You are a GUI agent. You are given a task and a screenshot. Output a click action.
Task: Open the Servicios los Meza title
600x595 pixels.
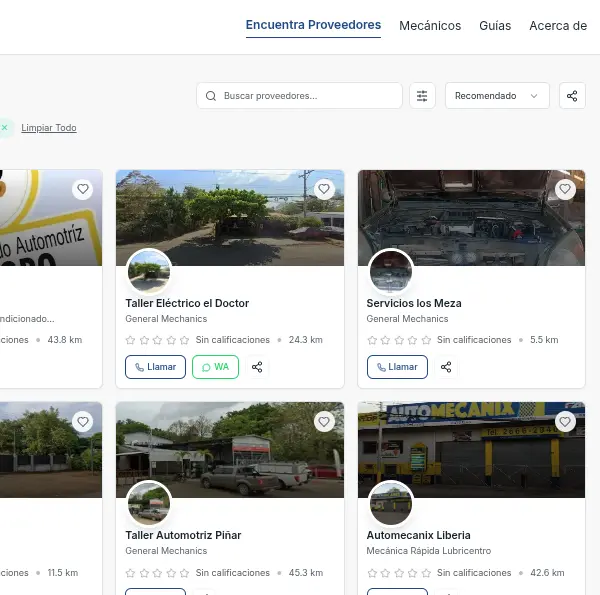point(414,303)
